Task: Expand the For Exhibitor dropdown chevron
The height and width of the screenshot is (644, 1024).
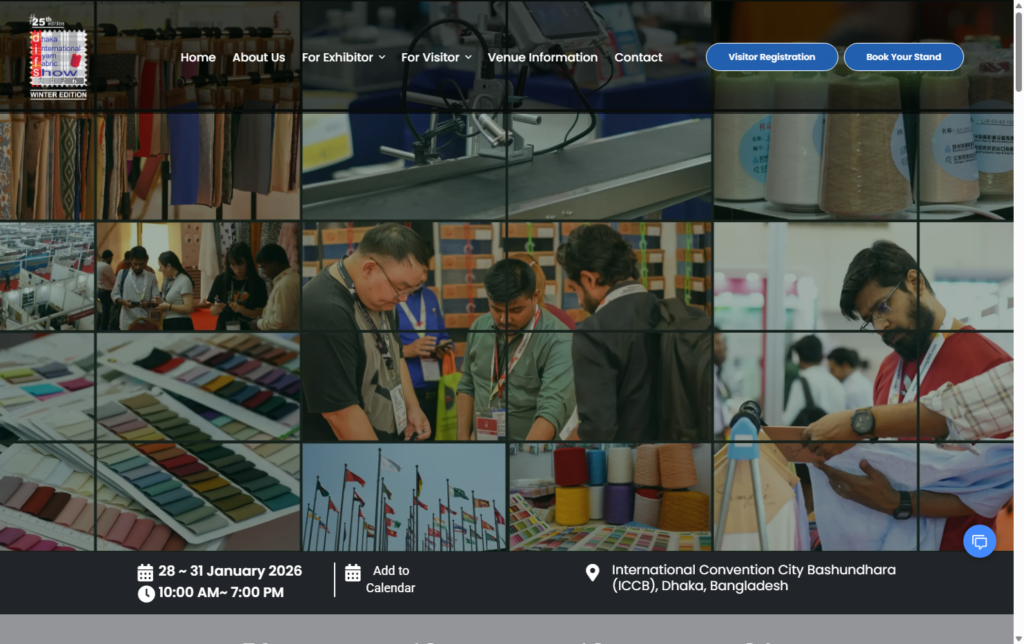Action: [382, 58]
